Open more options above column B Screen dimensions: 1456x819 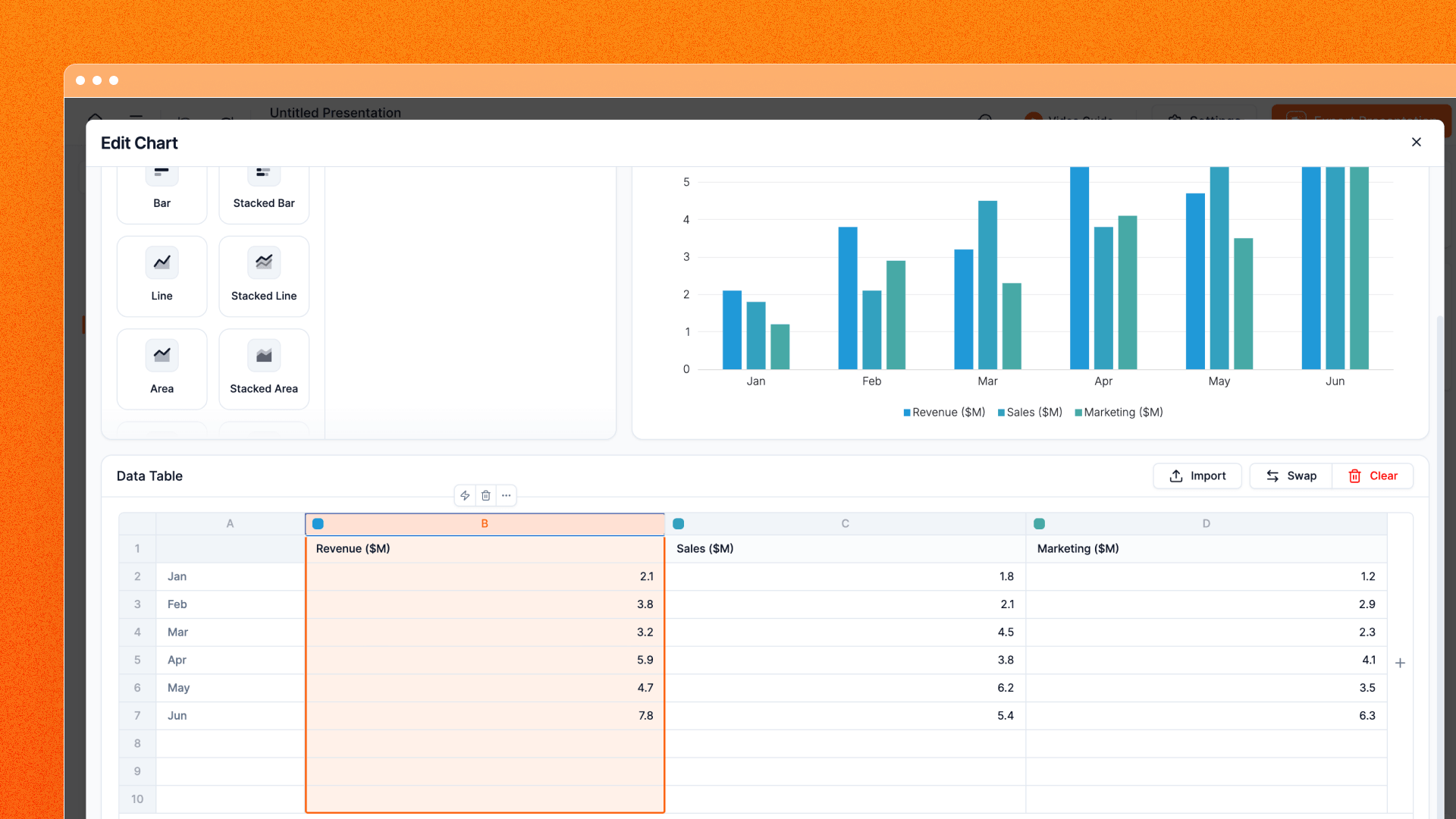507,495
